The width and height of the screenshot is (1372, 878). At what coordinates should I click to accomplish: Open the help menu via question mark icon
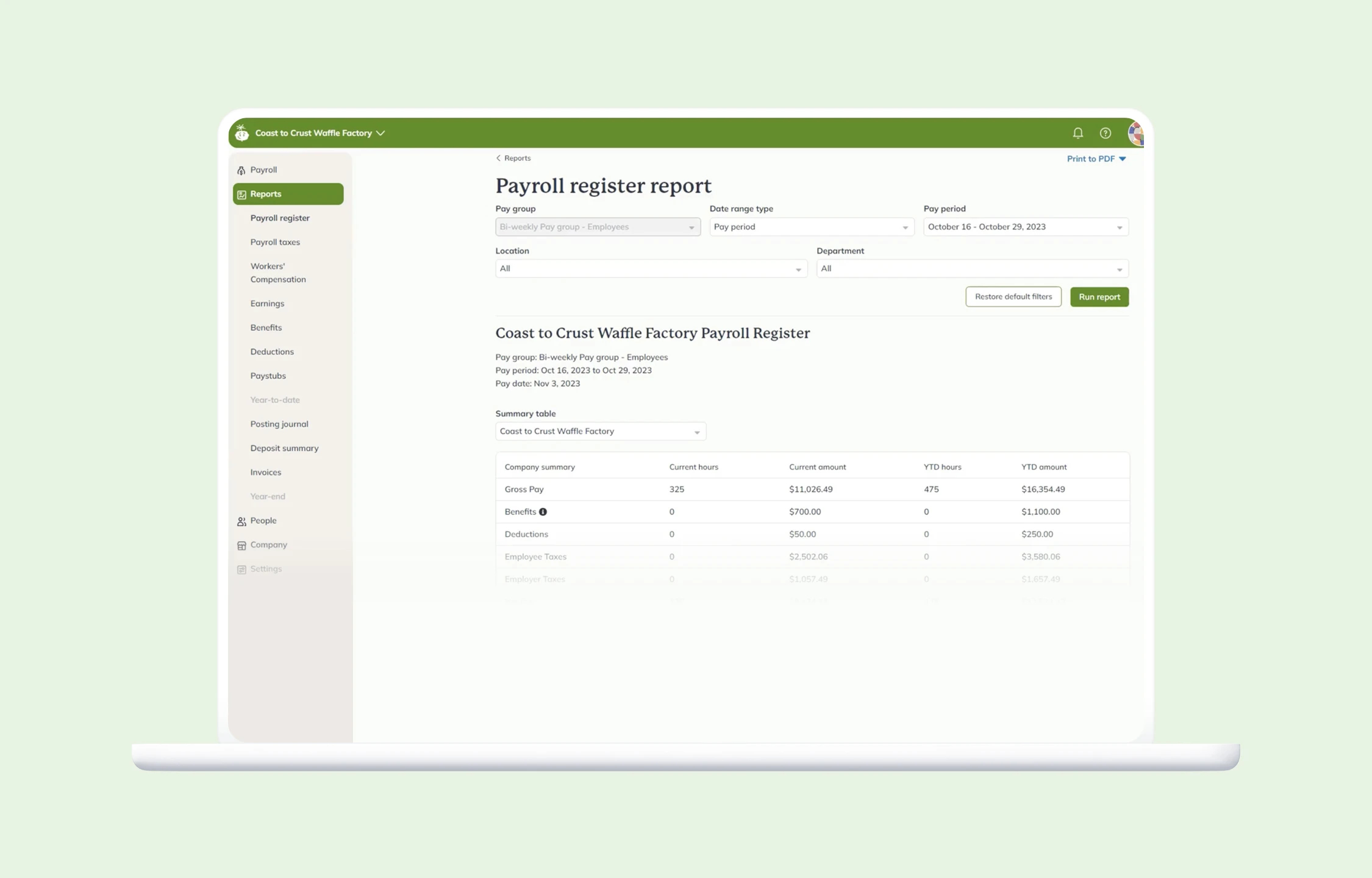(x=1105, y=133)
